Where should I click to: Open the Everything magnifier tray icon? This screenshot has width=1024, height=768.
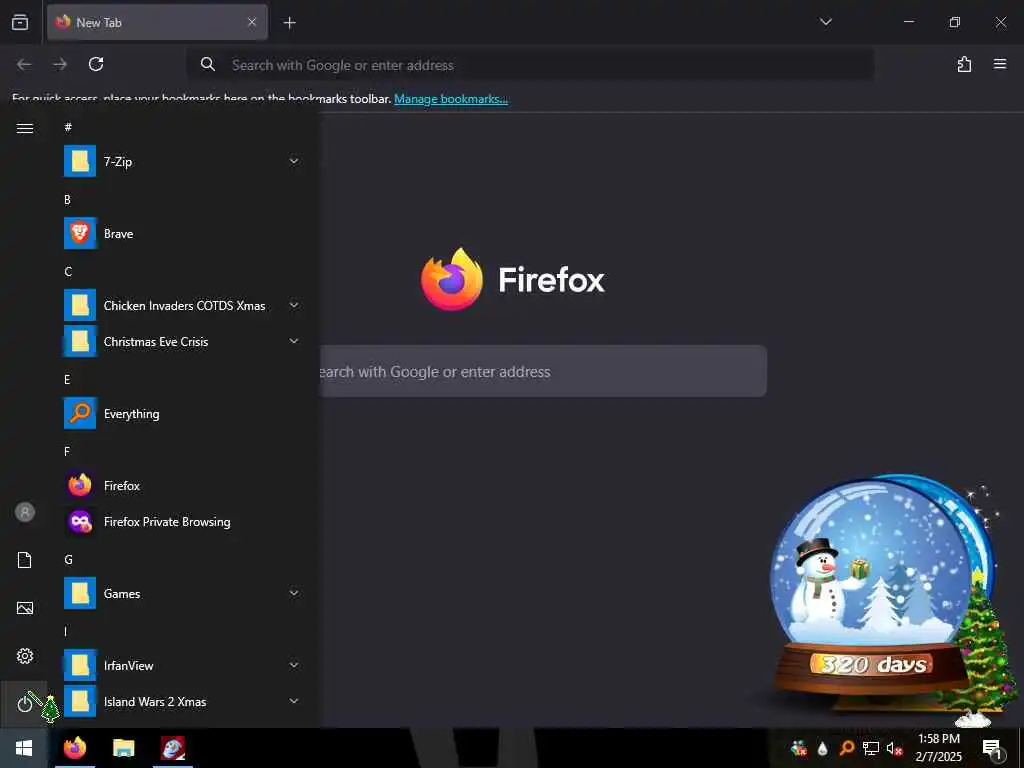(x=846, y=748)
